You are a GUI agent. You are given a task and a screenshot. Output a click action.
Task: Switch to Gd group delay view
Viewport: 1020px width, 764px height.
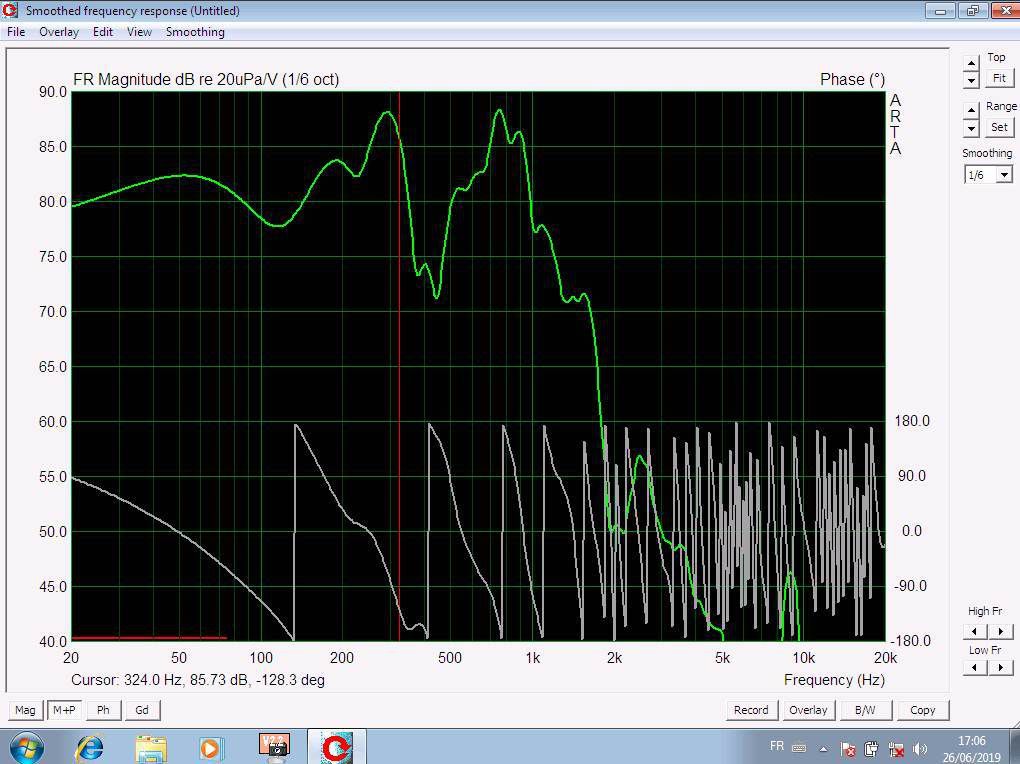(x=142, y=710)
